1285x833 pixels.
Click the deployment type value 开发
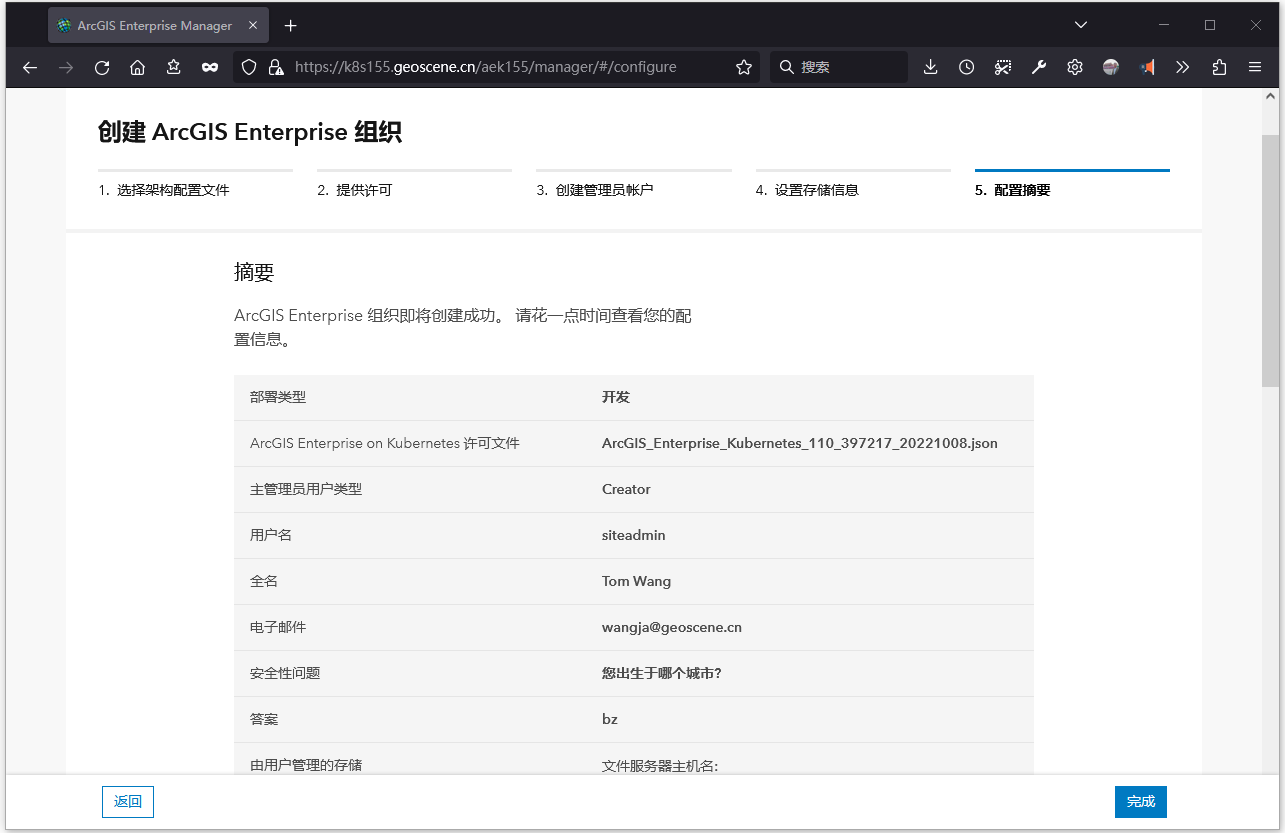coord(616,397)
